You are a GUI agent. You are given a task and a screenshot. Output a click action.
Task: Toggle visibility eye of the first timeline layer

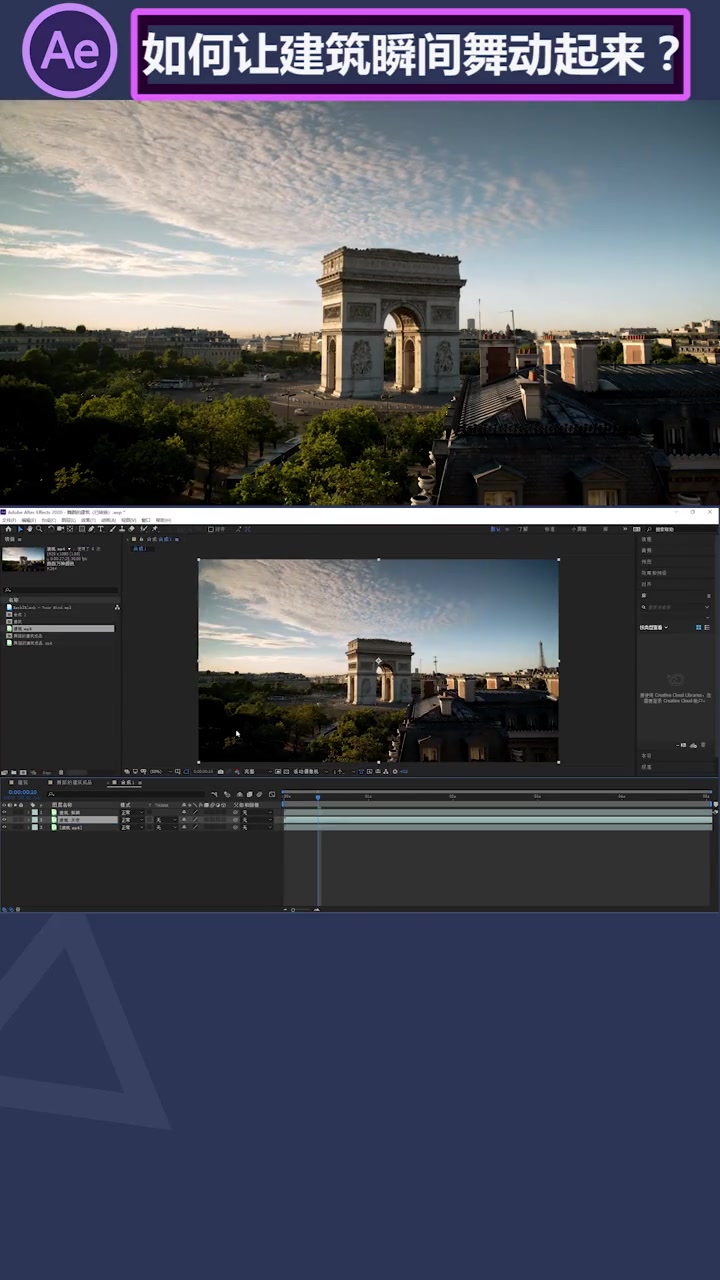coord(4,812)
